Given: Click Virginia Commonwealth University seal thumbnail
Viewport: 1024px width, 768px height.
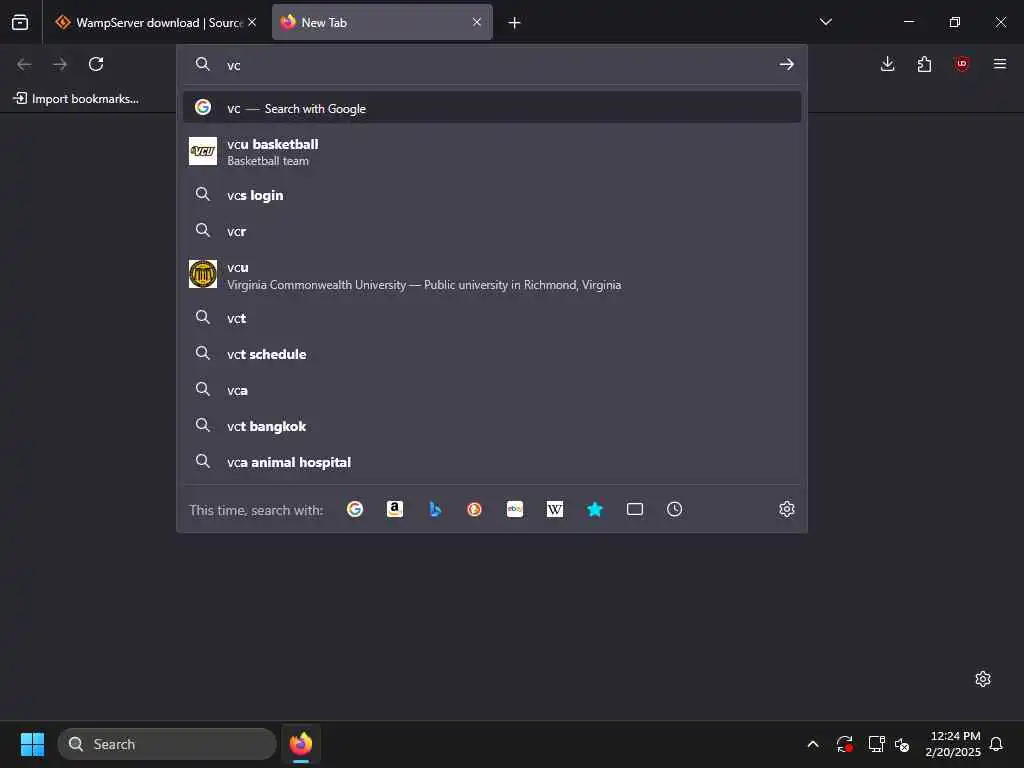Looking at the screenshot, I should pos(202,274).
